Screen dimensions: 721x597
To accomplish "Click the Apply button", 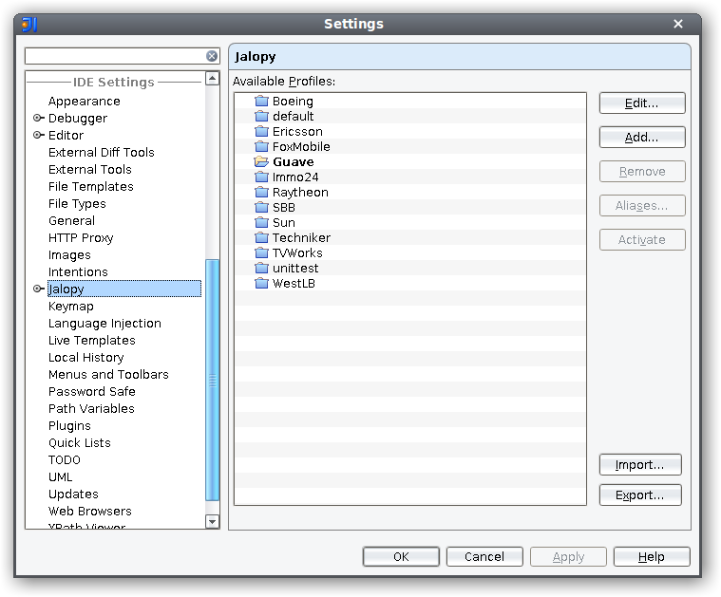I will pyautogui.click(x=568, y=557).
